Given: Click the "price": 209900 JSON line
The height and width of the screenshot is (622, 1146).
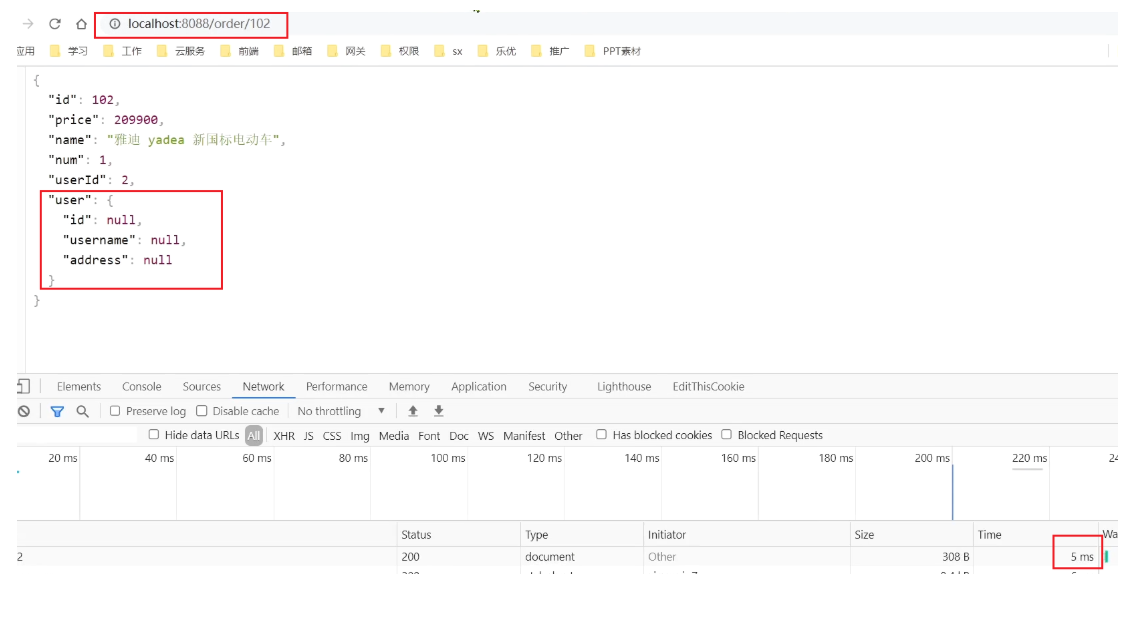Looking at the screenshot, I should pyautogui.click(x=106, y=119).
